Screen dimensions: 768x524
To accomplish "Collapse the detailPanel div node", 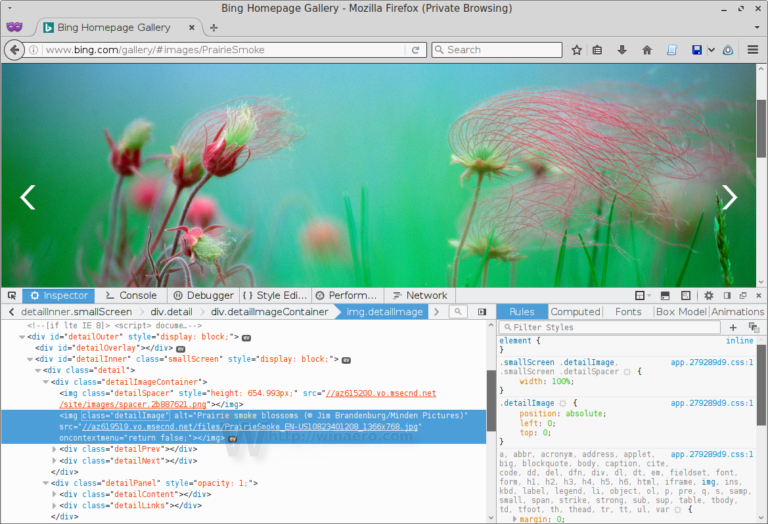I will [46, 483].
